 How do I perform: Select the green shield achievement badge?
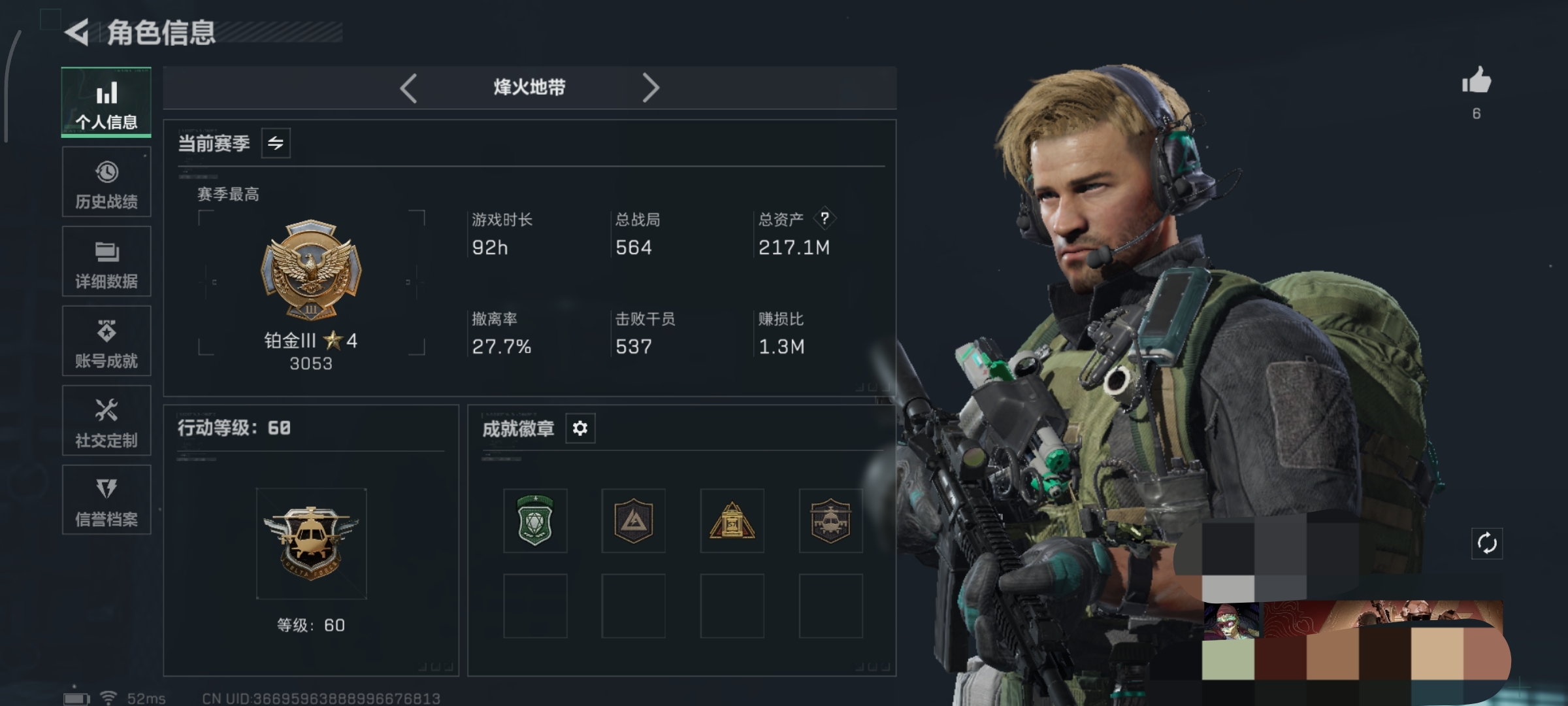535,520
